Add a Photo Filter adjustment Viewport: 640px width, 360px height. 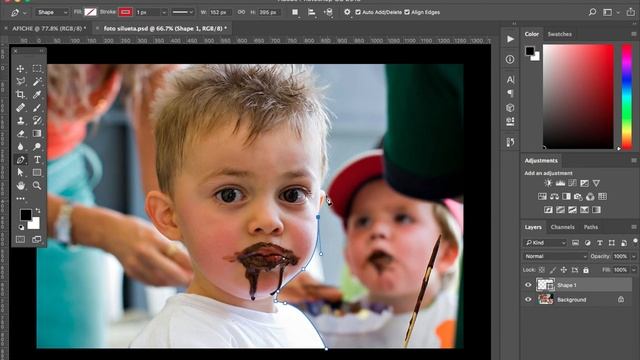(x=578, y=197)
